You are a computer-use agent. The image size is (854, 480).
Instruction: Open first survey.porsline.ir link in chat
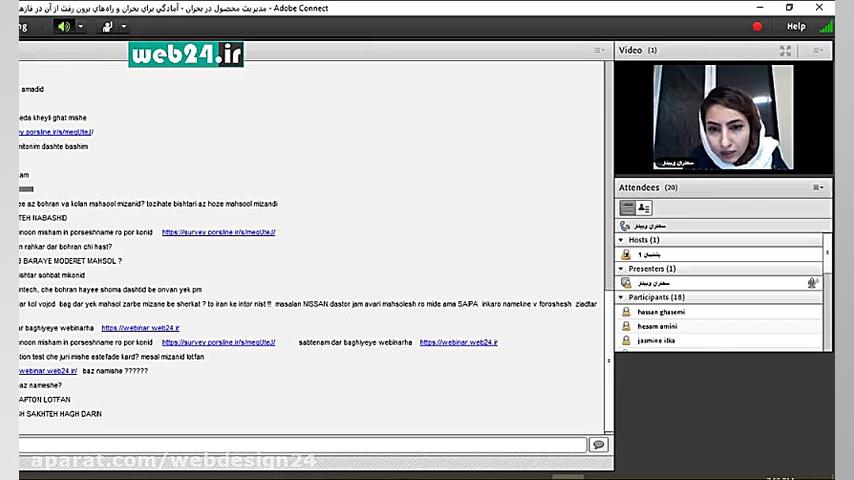coord(218,232)
